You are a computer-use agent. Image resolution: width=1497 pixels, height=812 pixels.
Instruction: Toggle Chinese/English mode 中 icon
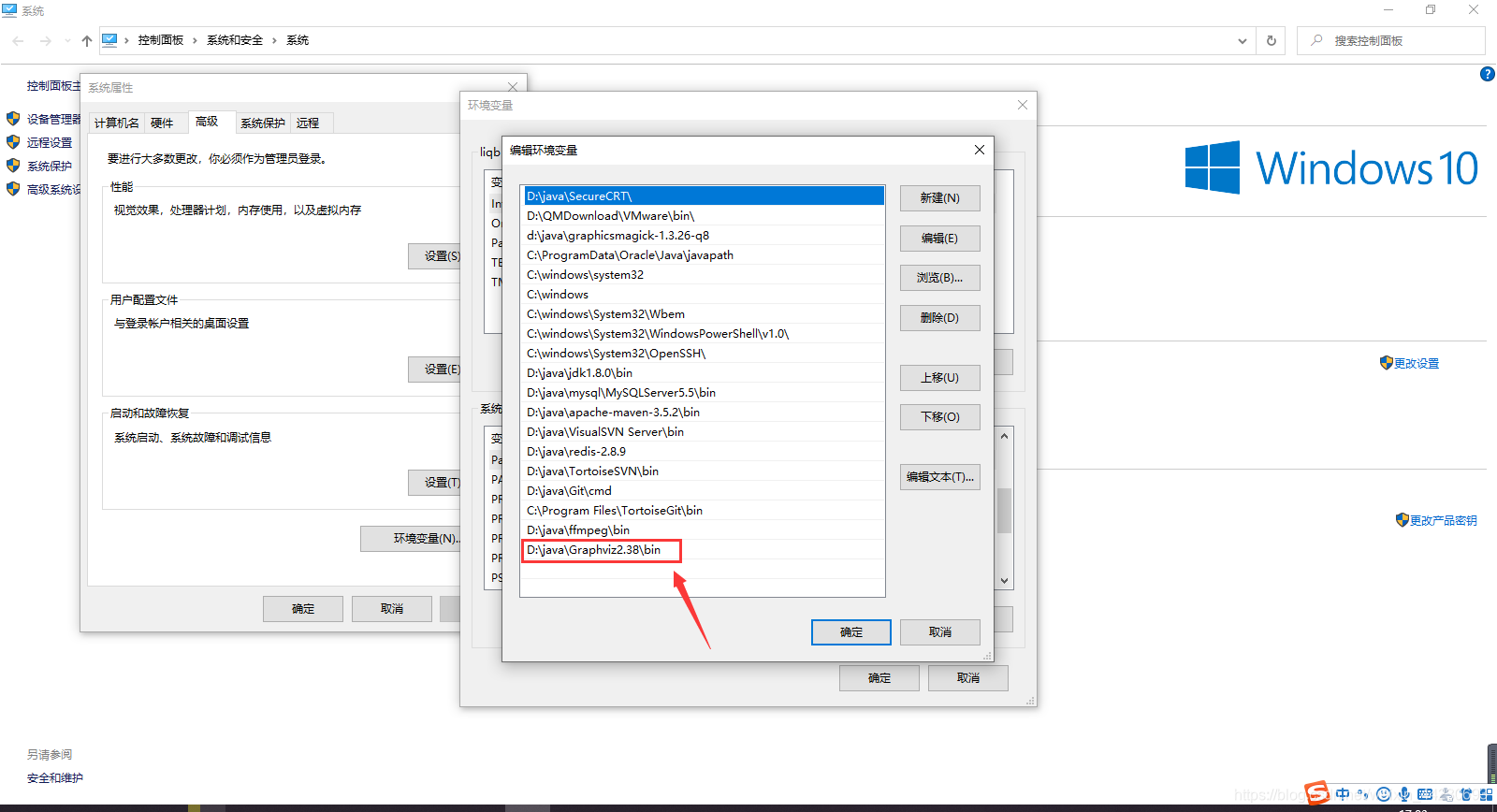1343,794
